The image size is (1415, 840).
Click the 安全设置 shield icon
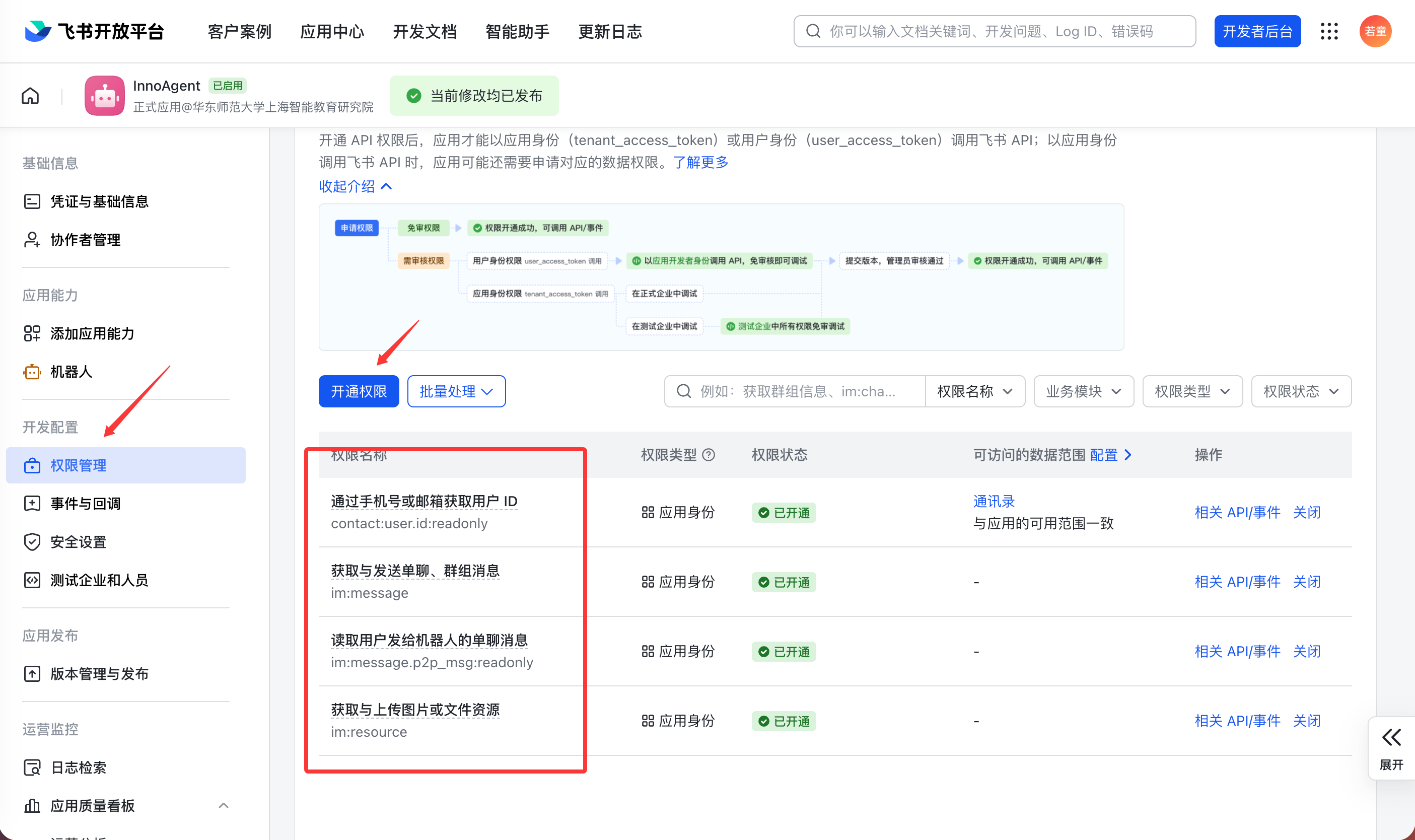click(32, 542)
